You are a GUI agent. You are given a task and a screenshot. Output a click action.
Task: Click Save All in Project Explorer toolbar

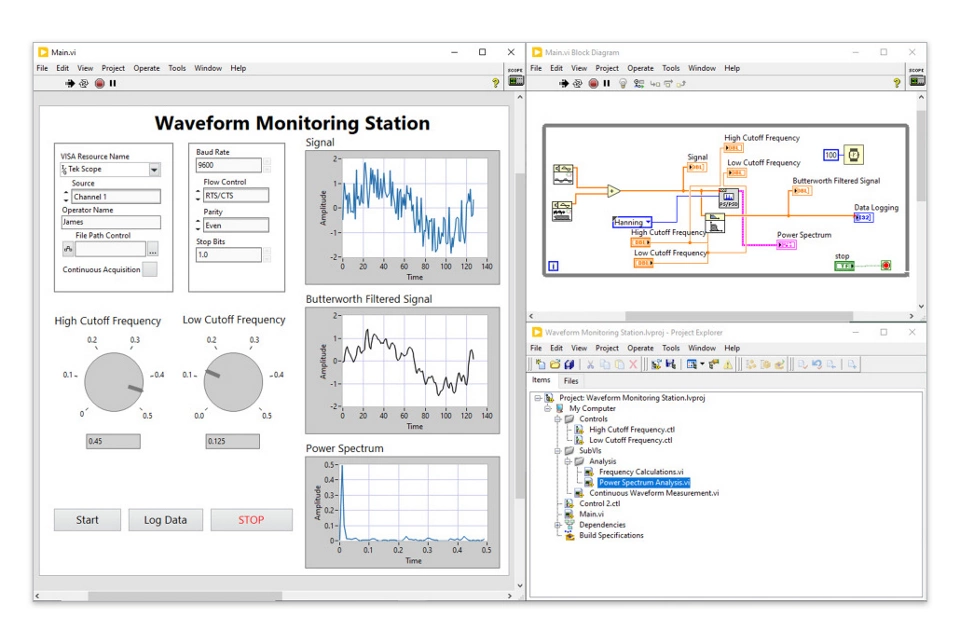coord(570,364)
